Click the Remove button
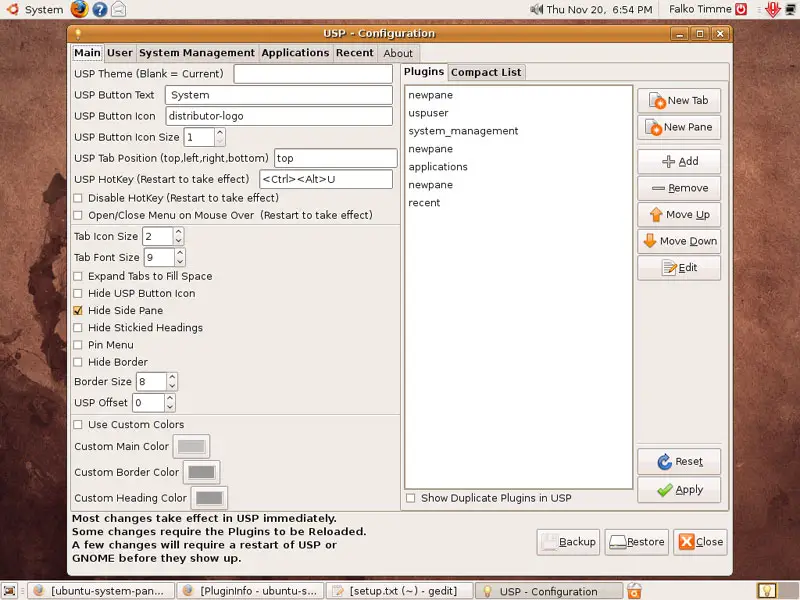800x600 pixels. coord(679,188)
